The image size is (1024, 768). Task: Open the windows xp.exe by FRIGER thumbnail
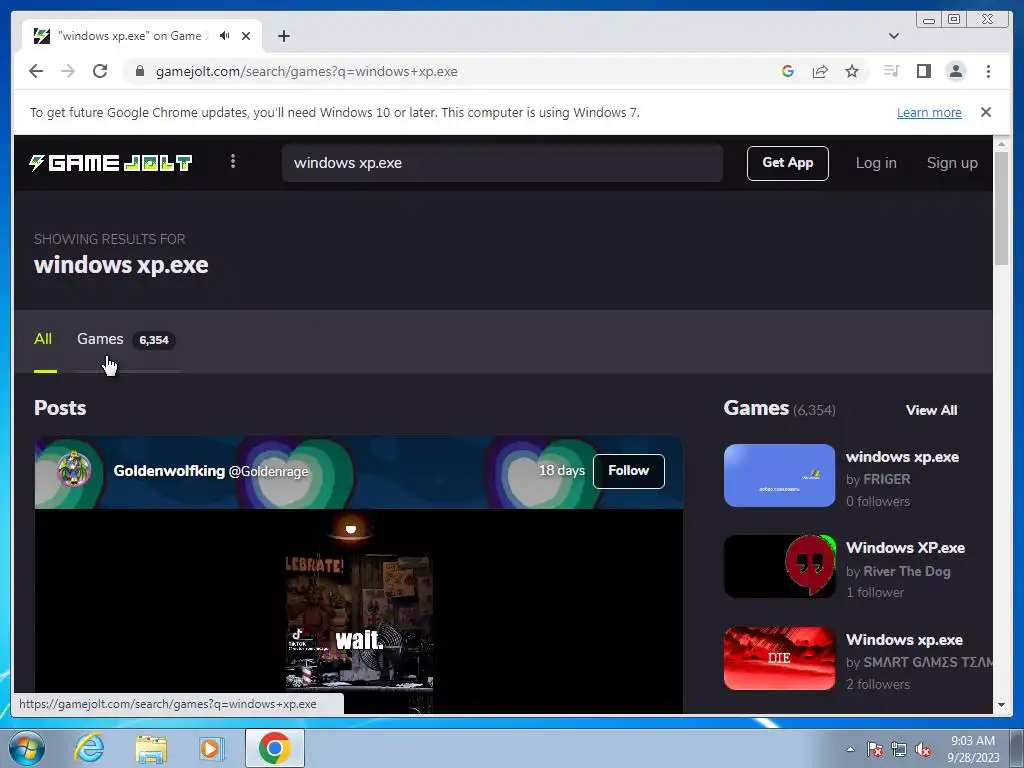(779, 475)
